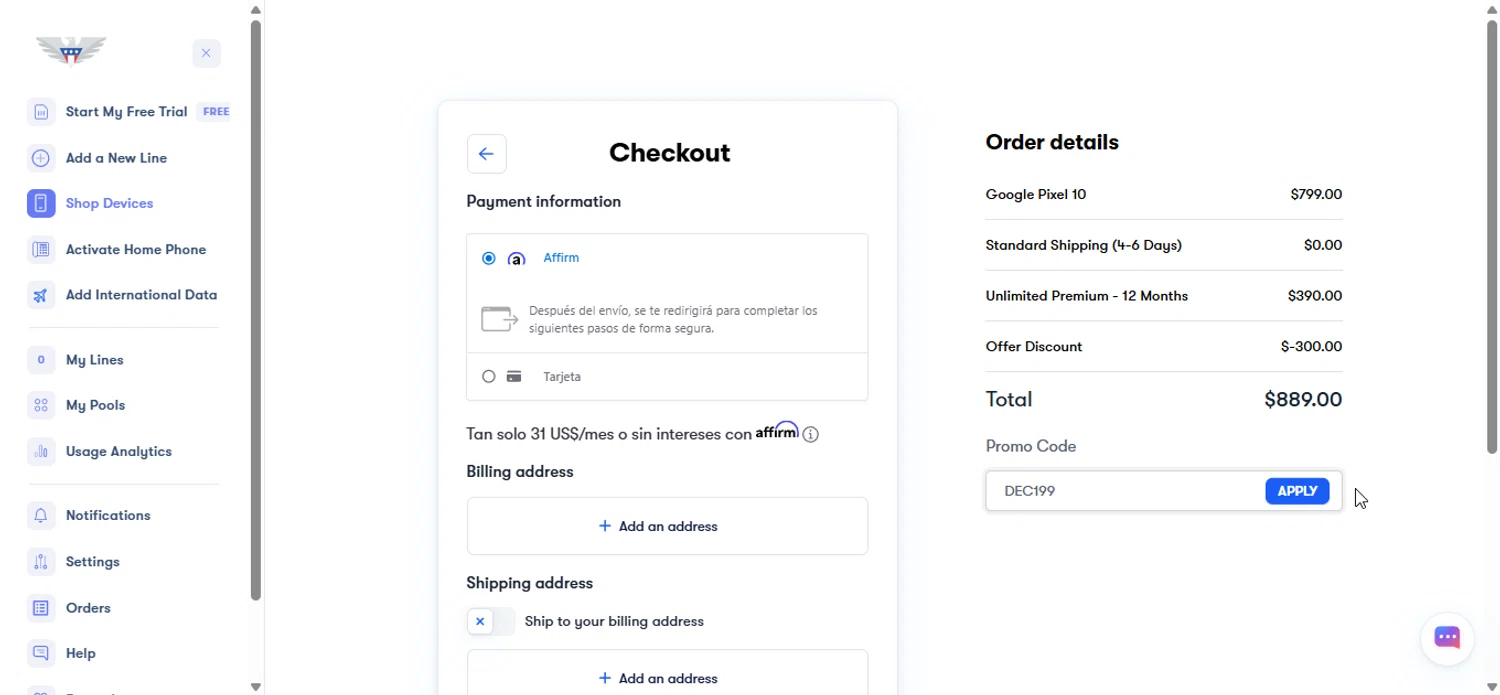Open Shop Devices phone icon

[41, 203]
